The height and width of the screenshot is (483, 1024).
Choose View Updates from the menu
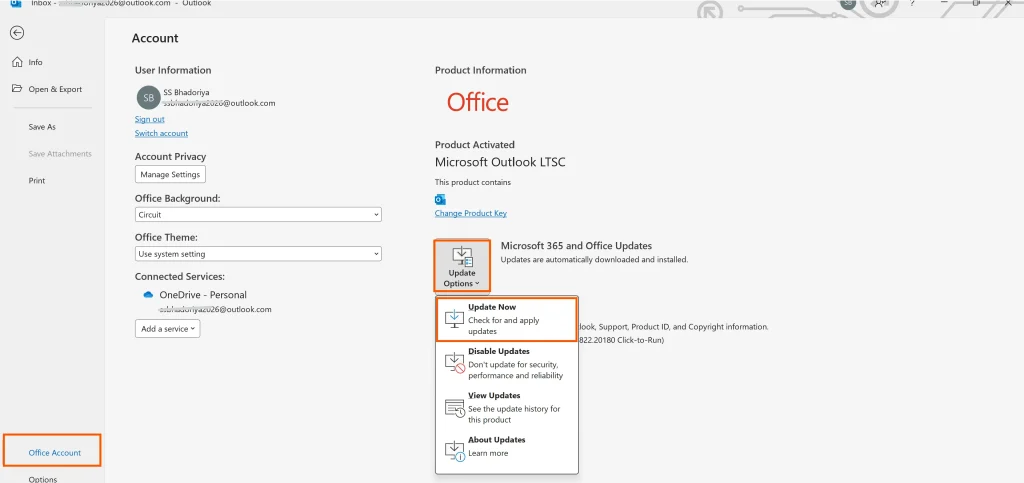tap(507, 408)
